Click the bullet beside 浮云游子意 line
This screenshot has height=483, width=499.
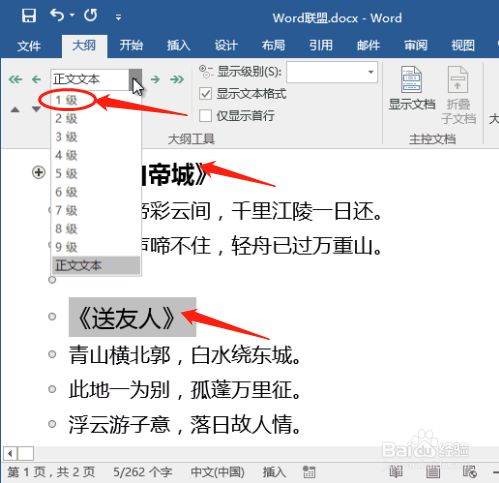[x=52, y=424]
